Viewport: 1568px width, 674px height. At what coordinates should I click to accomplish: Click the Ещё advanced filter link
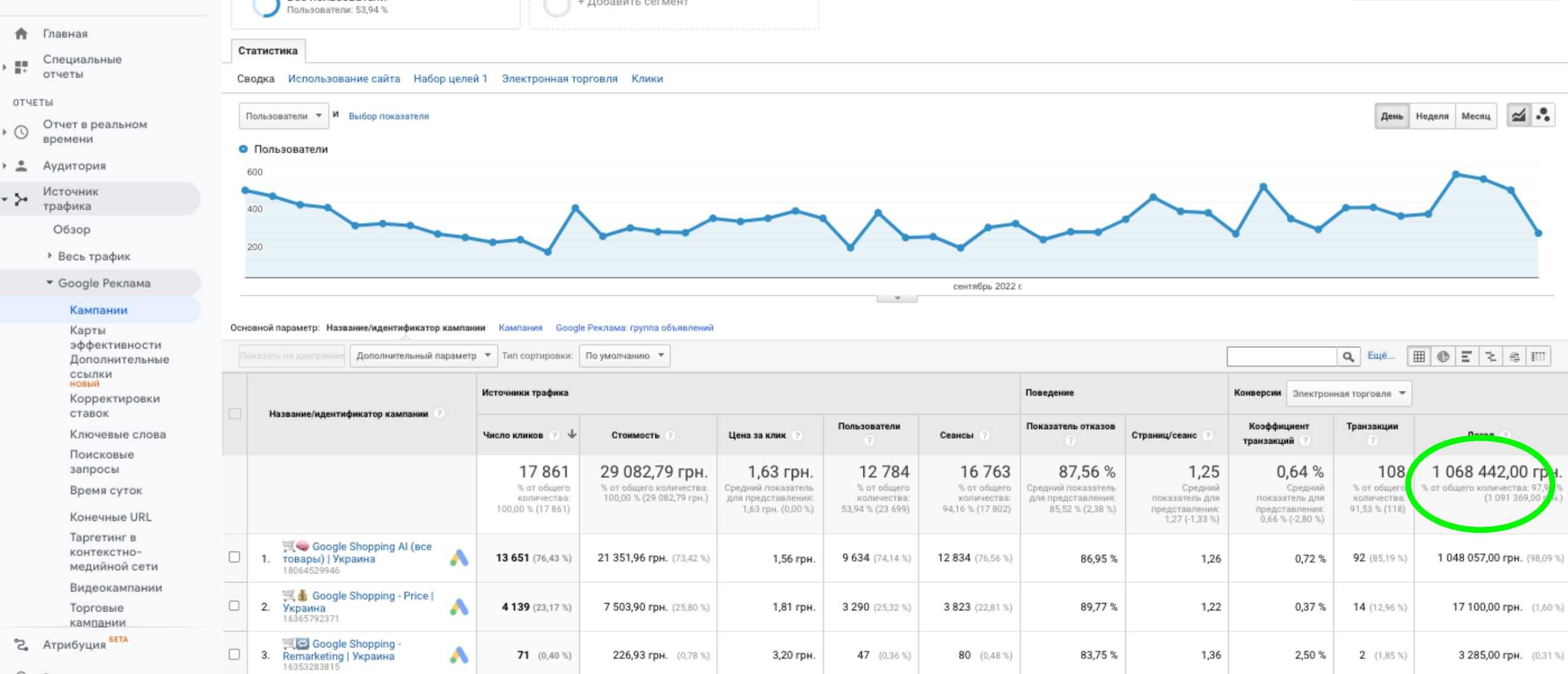1381,356
